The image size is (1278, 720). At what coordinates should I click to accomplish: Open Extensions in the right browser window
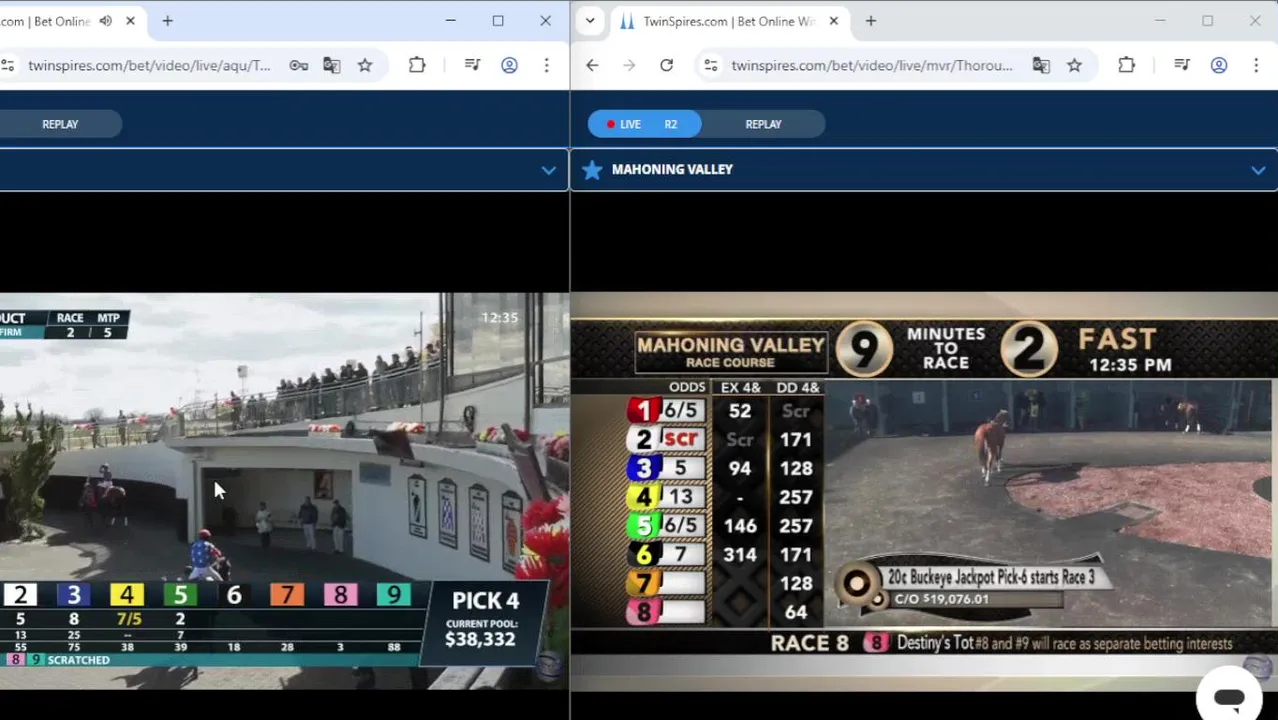(x=1126, y=65)
